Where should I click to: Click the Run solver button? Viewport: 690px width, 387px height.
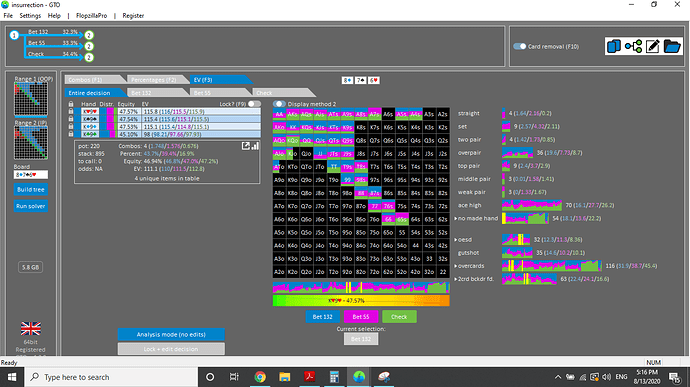click(31, 206)
